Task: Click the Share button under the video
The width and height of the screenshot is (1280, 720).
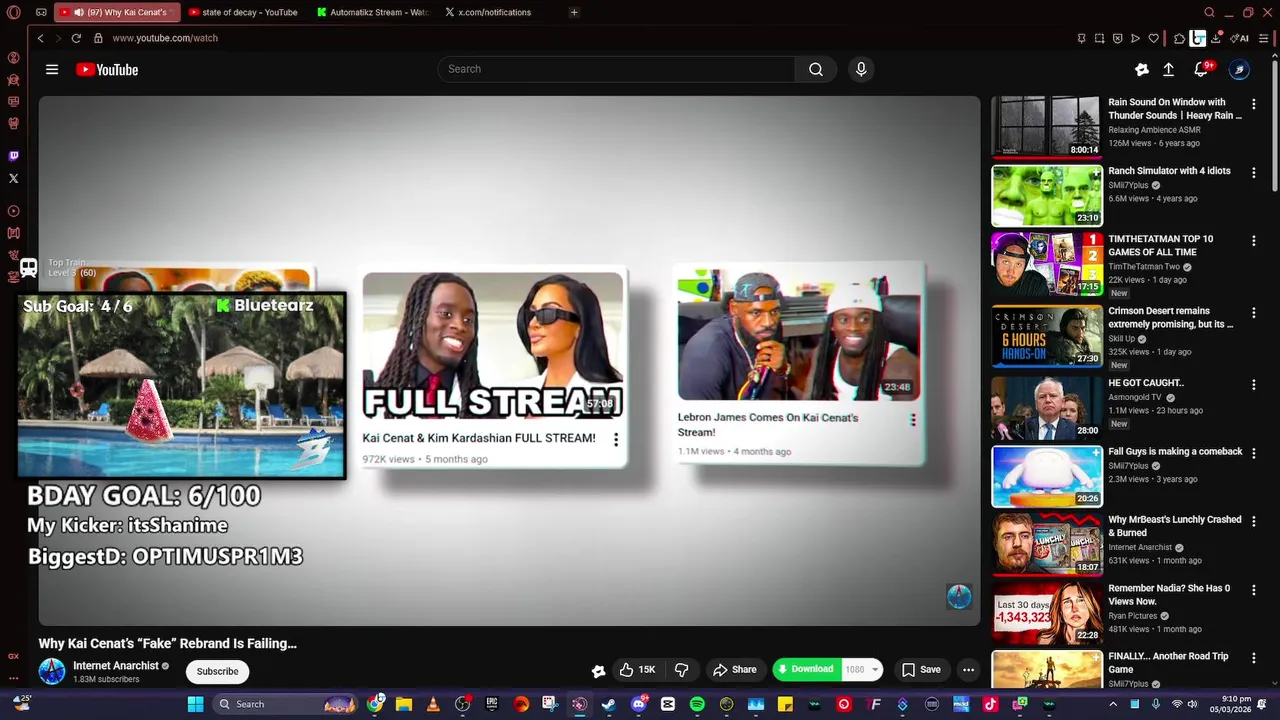Action: tap(734, 669)
